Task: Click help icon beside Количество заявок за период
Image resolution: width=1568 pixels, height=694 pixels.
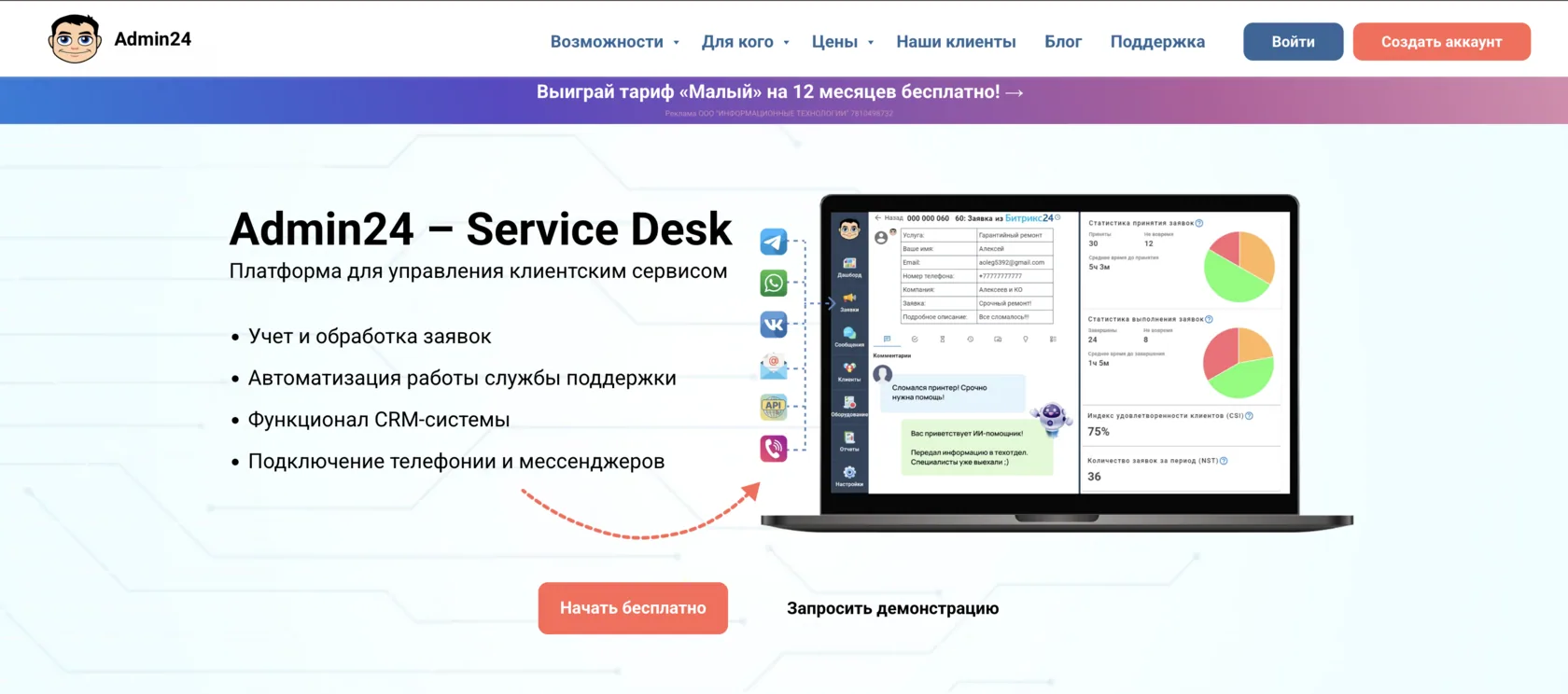Action: (1224, 461)
